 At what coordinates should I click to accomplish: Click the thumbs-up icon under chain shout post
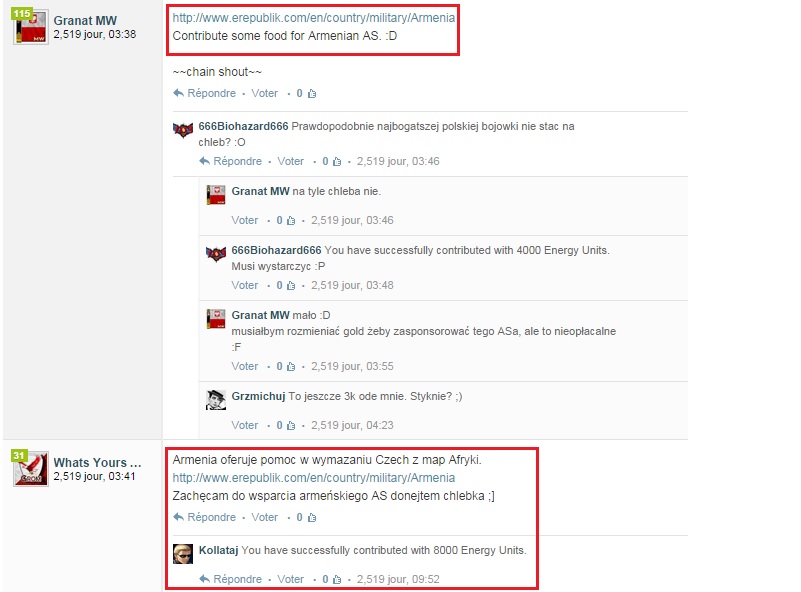coord(312,93)
